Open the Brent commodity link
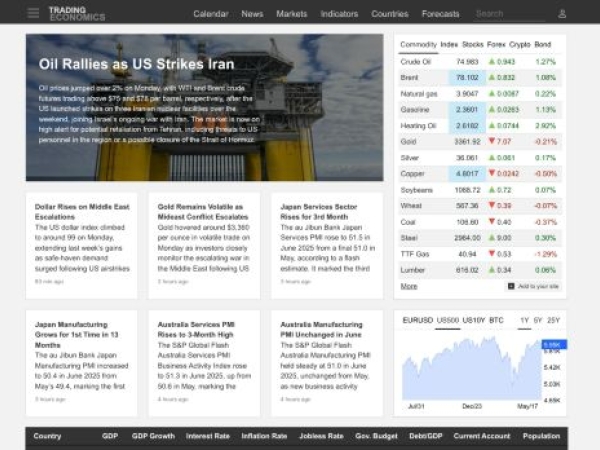Image resolution: width=600 pixels, height=450 pixels. tap(409, 78)
